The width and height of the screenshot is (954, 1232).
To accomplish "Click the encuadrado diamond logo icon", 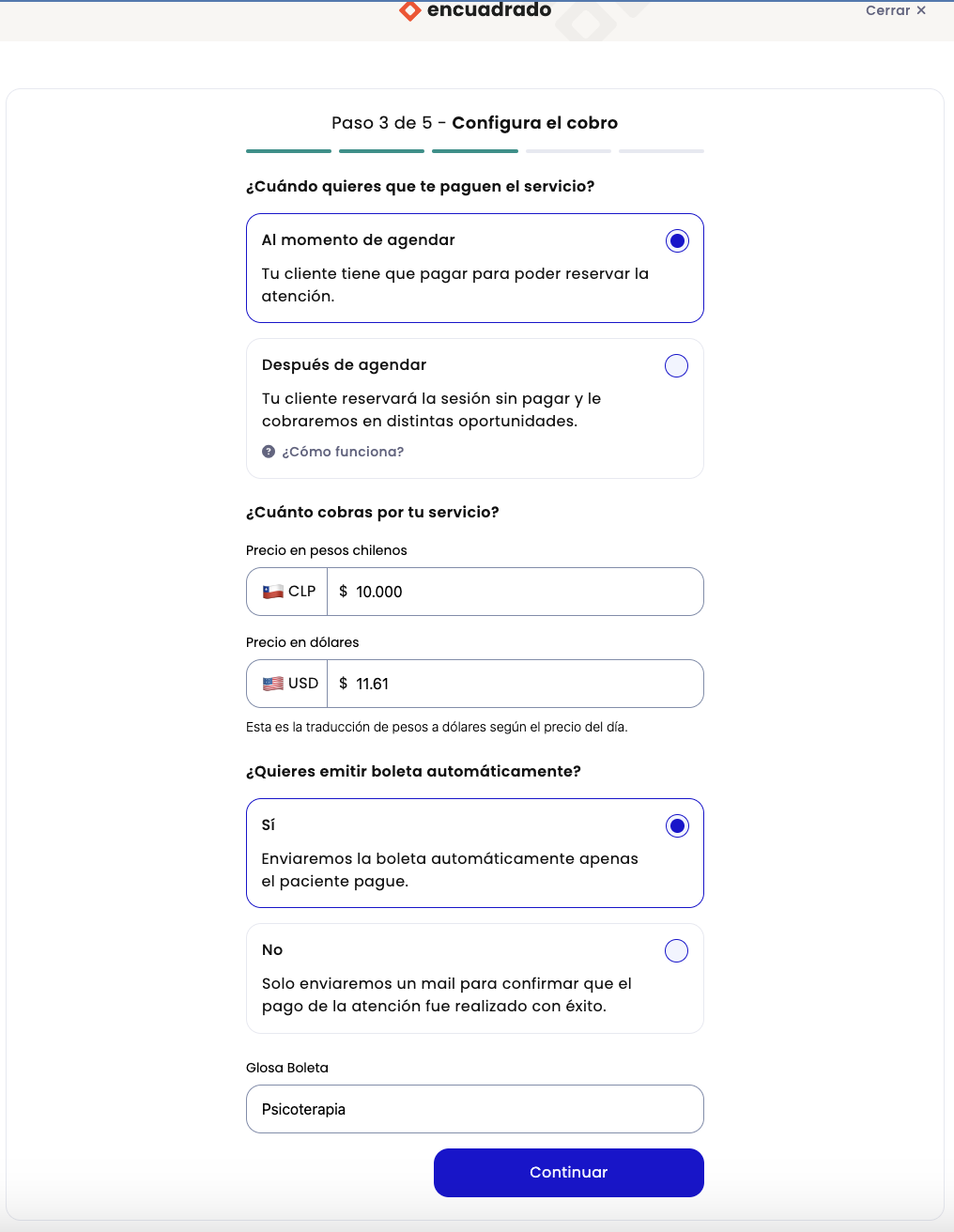I will 408,11.
